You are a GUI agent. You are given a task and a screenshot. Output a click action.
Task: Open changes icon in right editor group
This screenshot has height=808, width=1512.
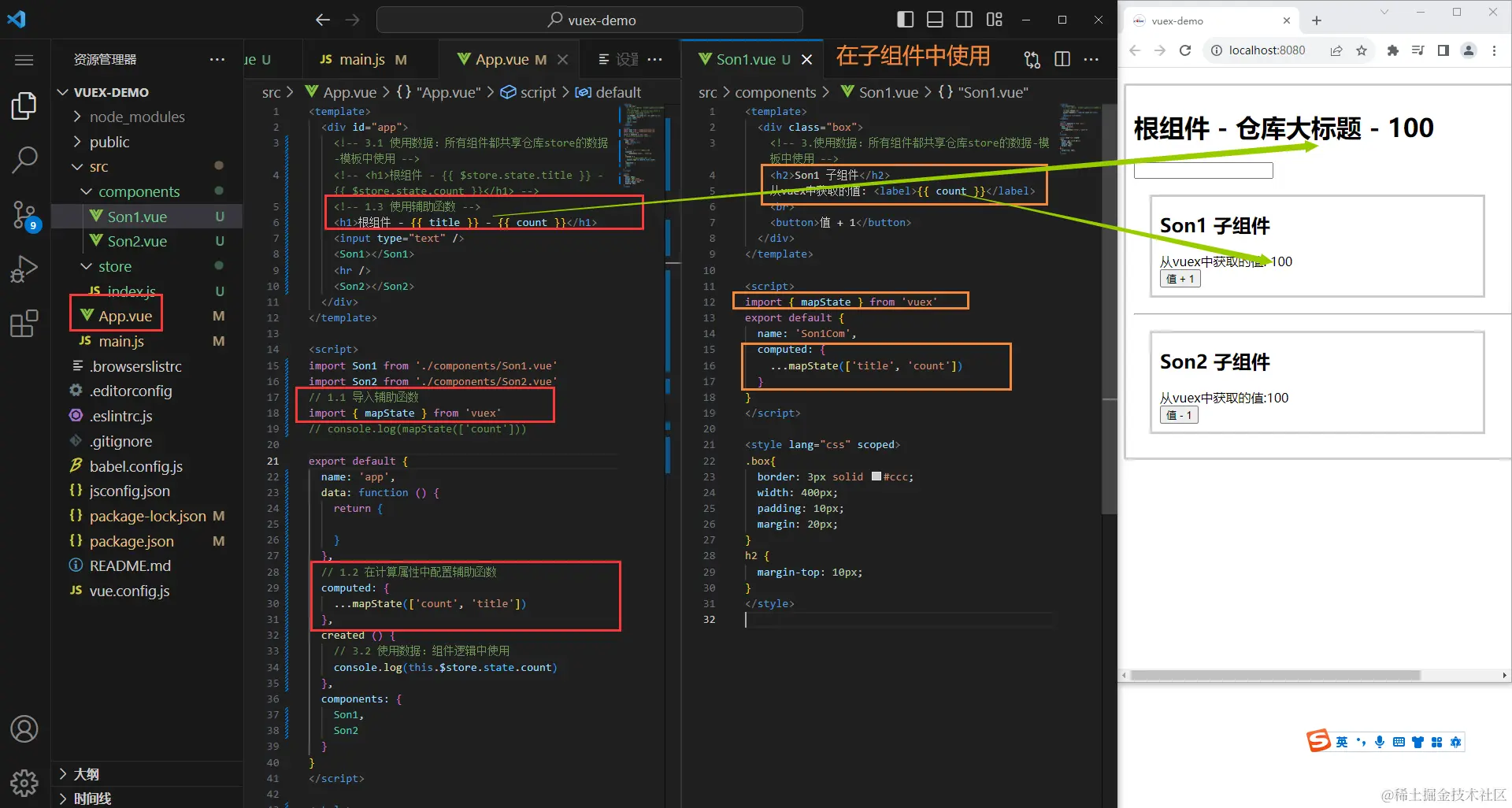[1032, 59]
